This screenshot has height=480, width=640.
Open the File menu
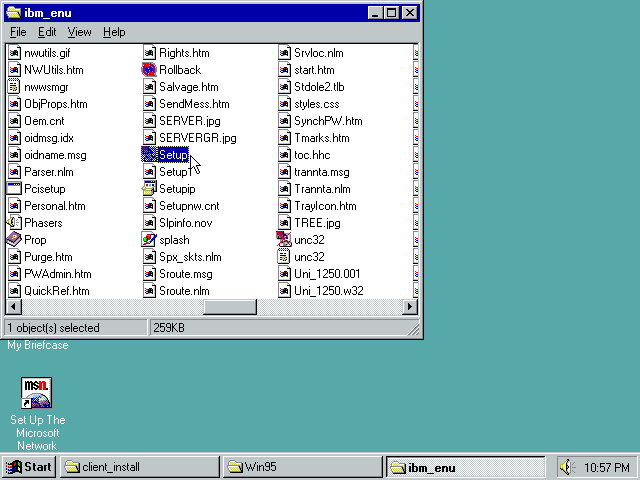[x=18, y=32]
